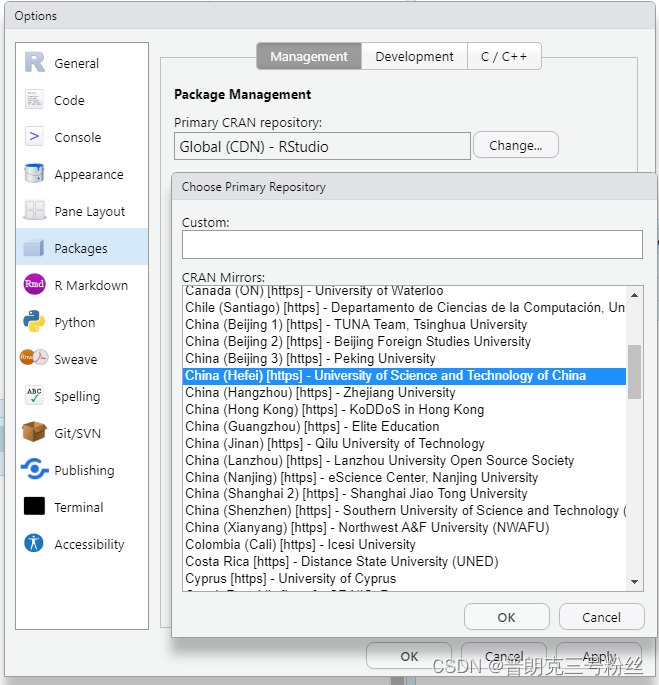Image resolution: width=659 pixels, height=685 pixels.
Task: Cancel the Choose Primary Repository dialog
Action: [601, 617]
